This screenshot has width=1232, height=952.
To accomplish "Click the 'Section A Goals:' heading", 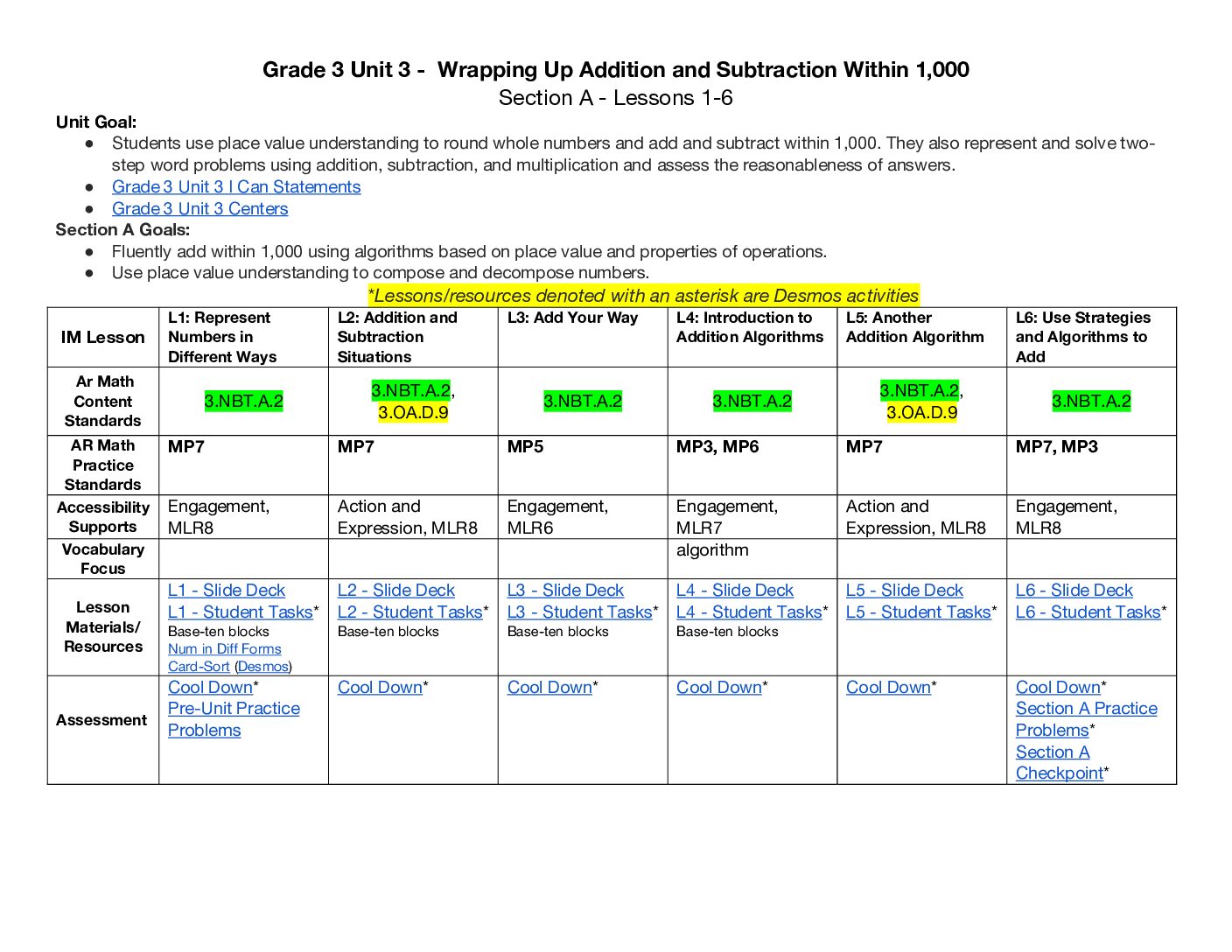I will 122,230.
